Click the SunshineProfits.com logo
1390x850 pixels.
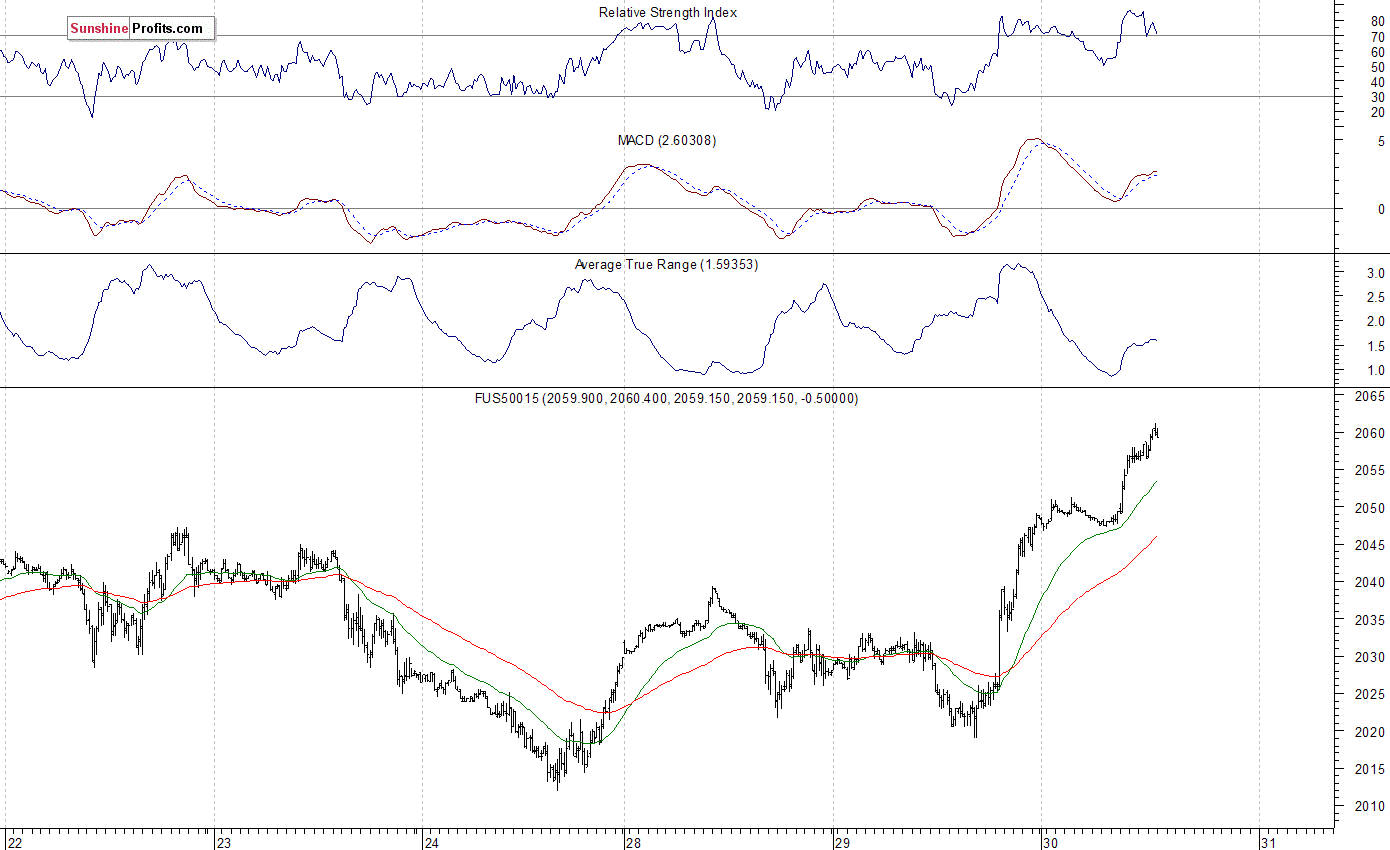tap(141, 29)
